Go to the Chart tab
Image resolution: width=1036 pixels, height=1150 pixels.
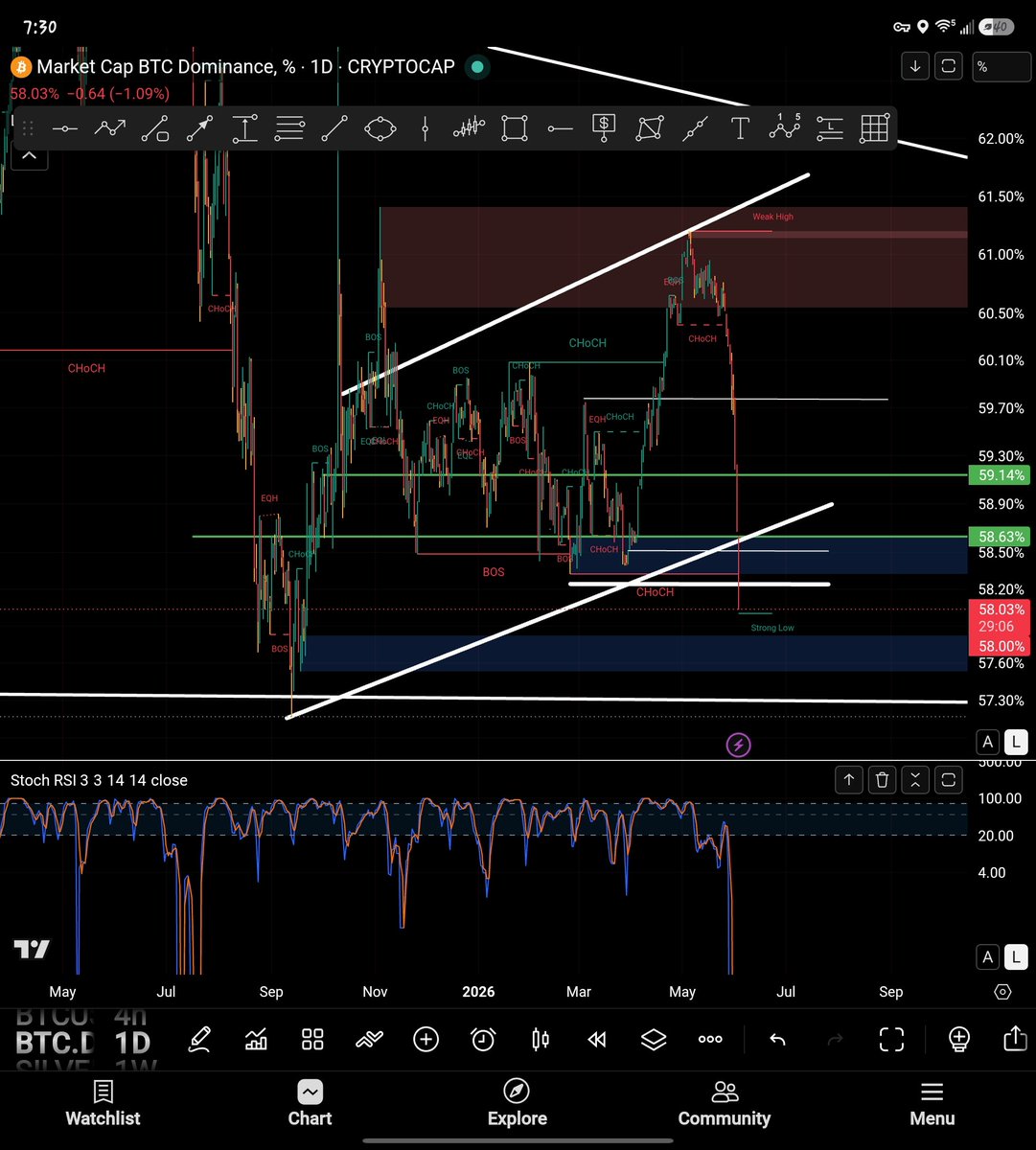310,1103
